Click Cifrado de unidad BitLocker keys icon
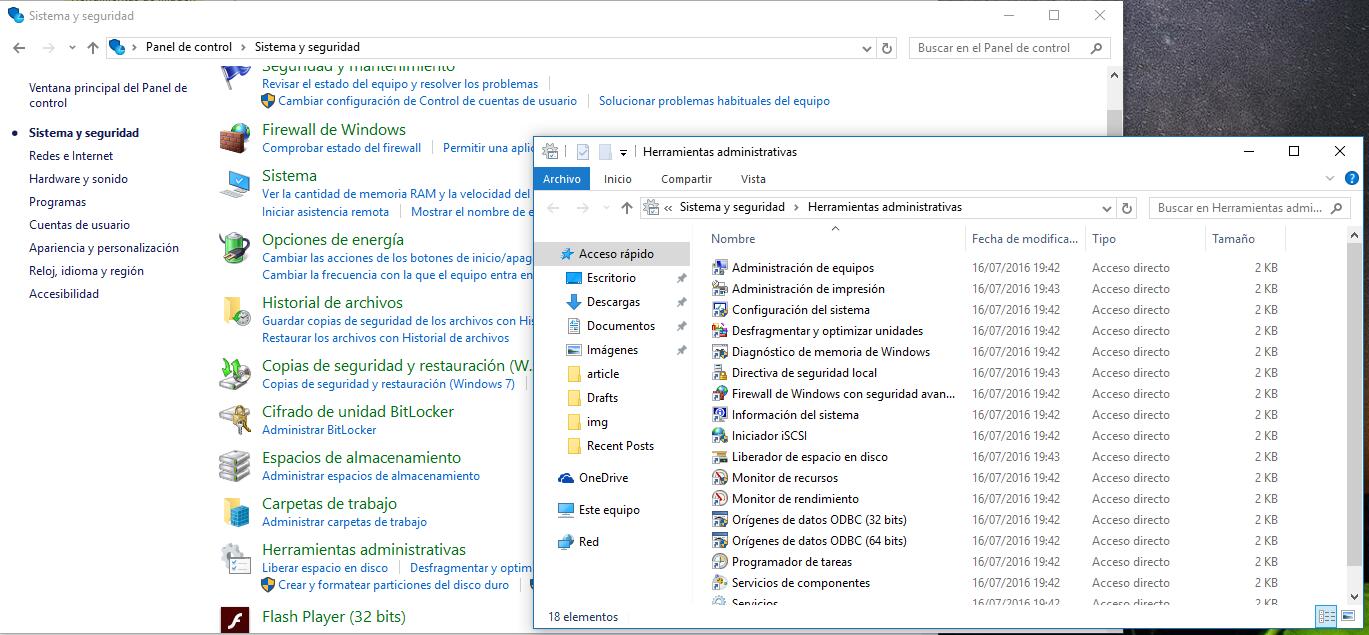Viewport: 1369px width, 635px height. [235, 420]
